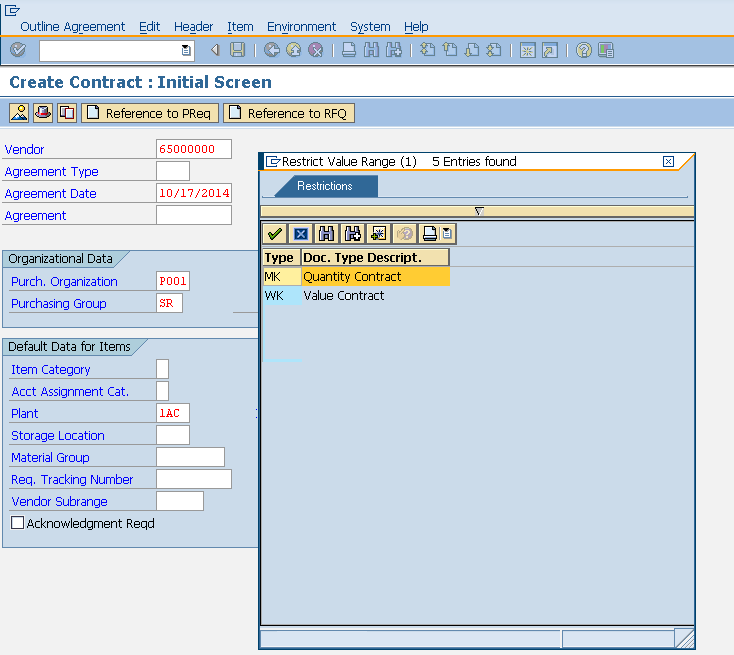Click the Purch. Organization field
This screenshot has height=655, width=734.
173,281
